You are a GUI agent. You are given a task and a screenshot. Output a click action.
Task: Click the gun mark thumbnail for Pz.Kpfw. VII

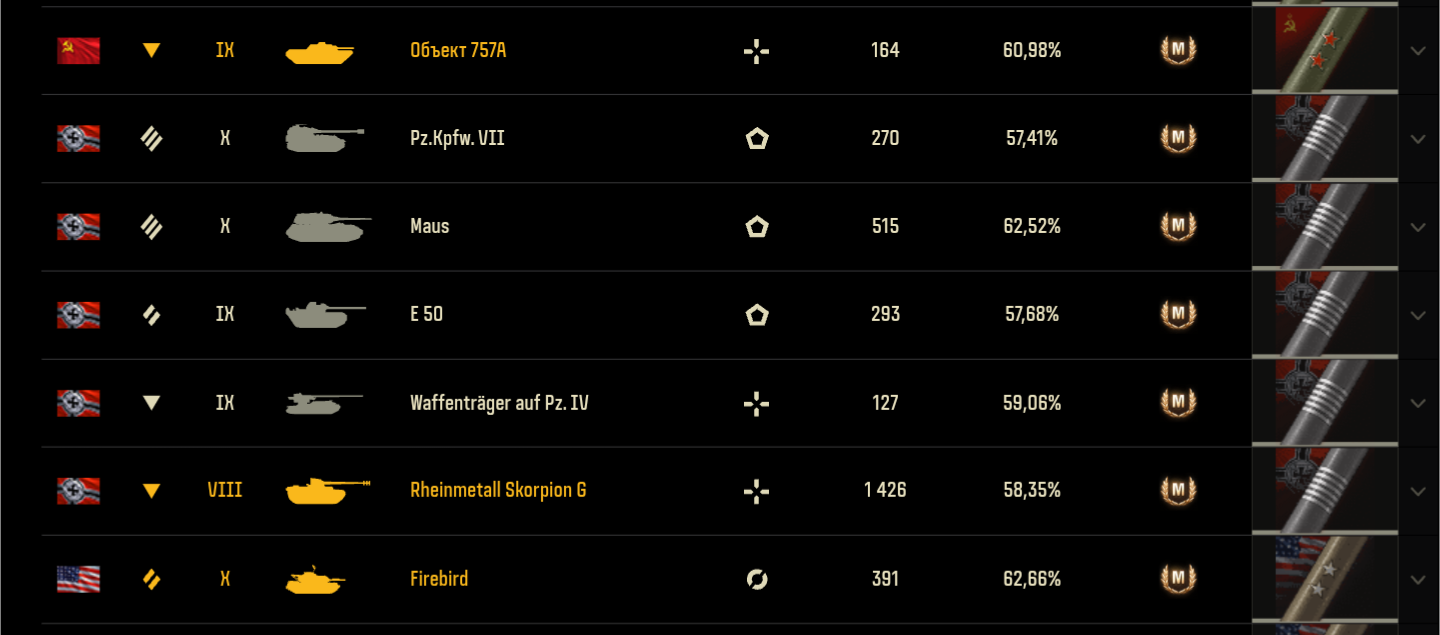coord(1324,139)
